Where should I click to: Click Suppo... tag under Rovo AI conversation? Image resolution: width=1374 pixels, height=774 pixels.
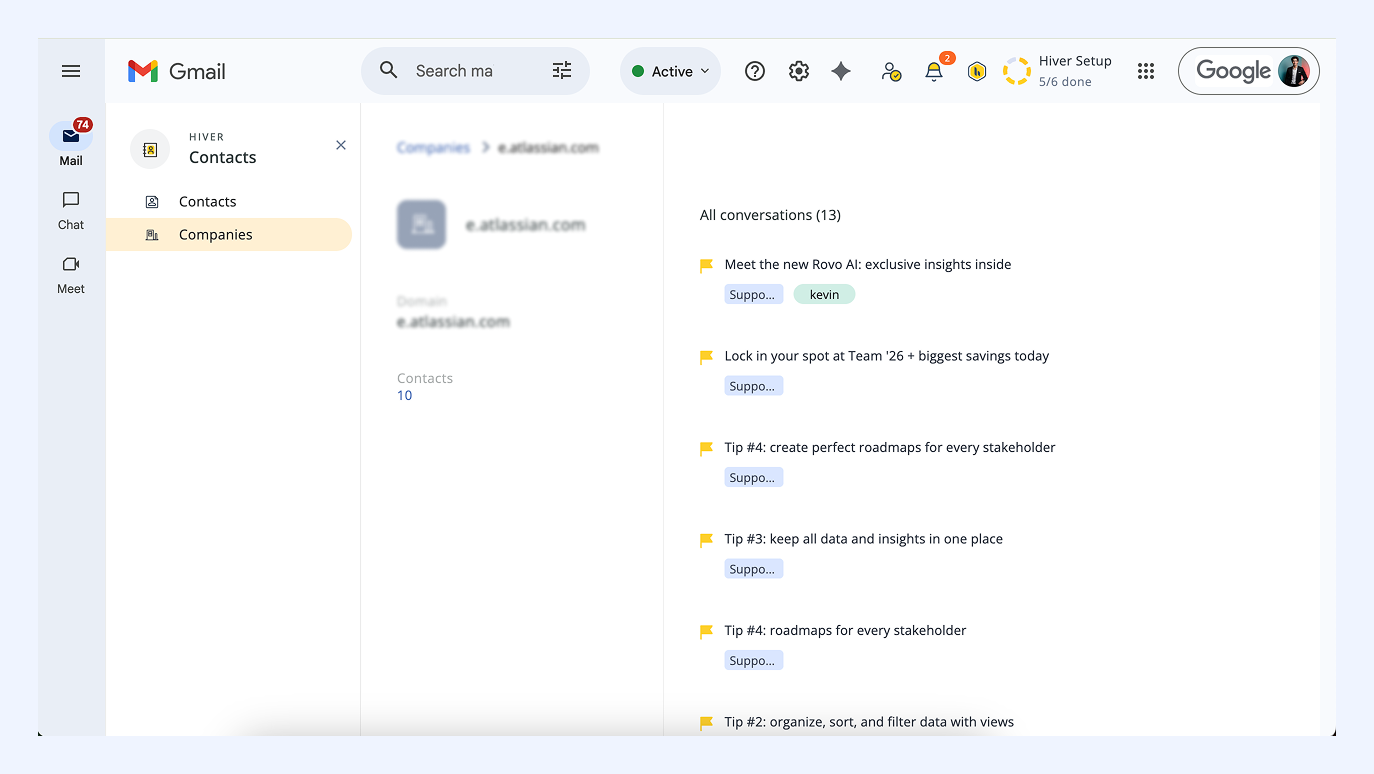point(754,295)
